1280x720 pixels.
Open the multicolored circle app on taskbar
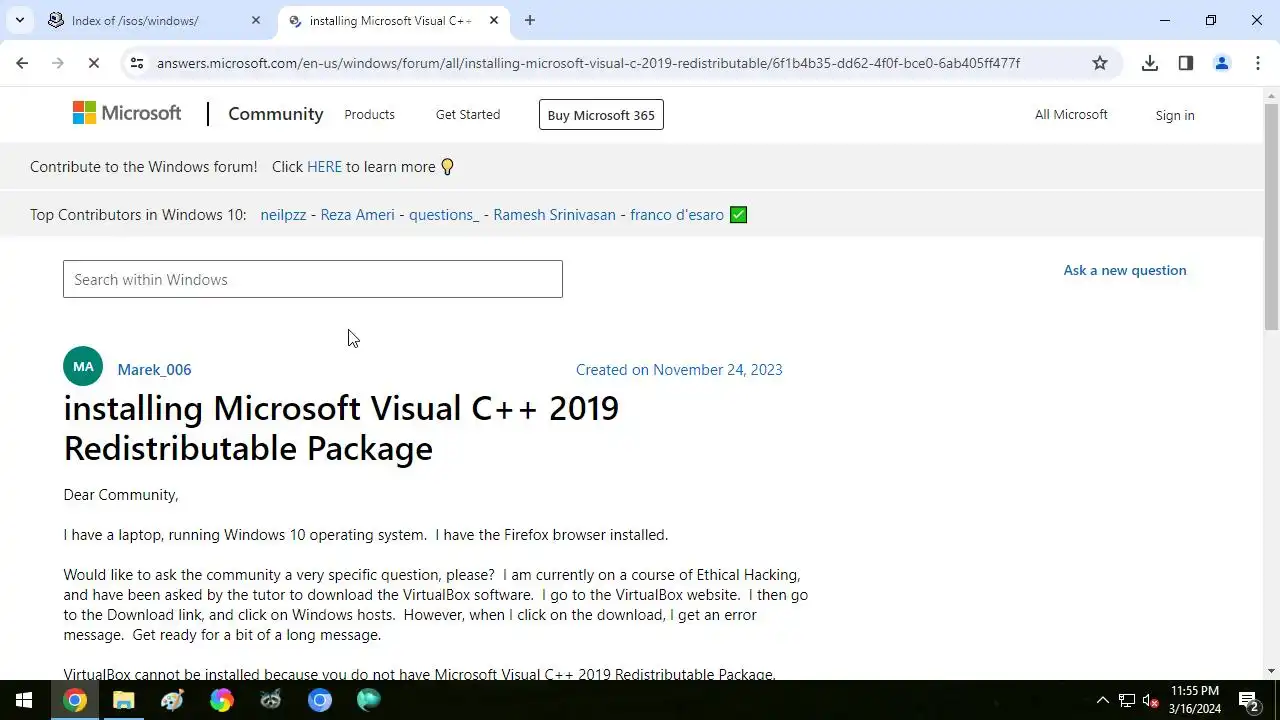(x=222, y=700)
